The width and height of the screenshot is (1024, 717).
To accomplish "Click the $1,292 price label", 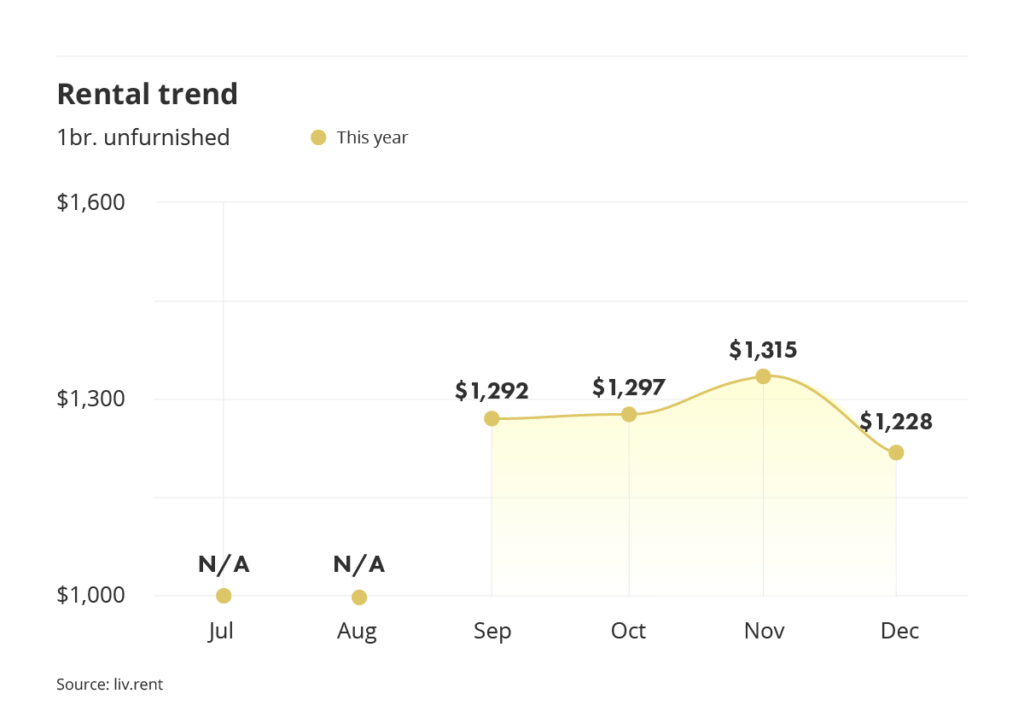I will [491, 391].
